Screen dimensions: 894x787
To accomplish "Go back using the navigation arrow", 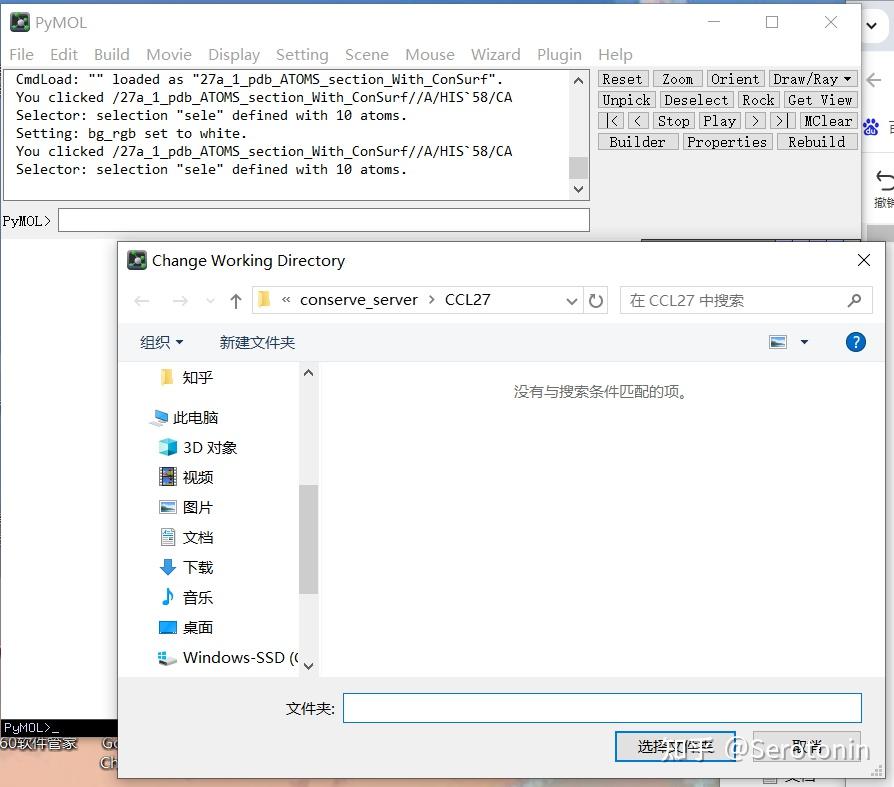I will click(141, 300).
